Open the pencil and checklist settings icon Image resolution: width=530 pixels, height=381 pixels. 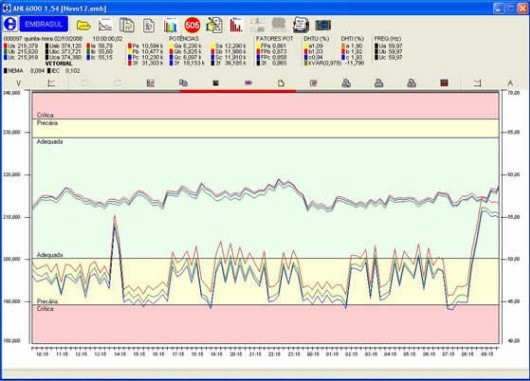[214, 25]
